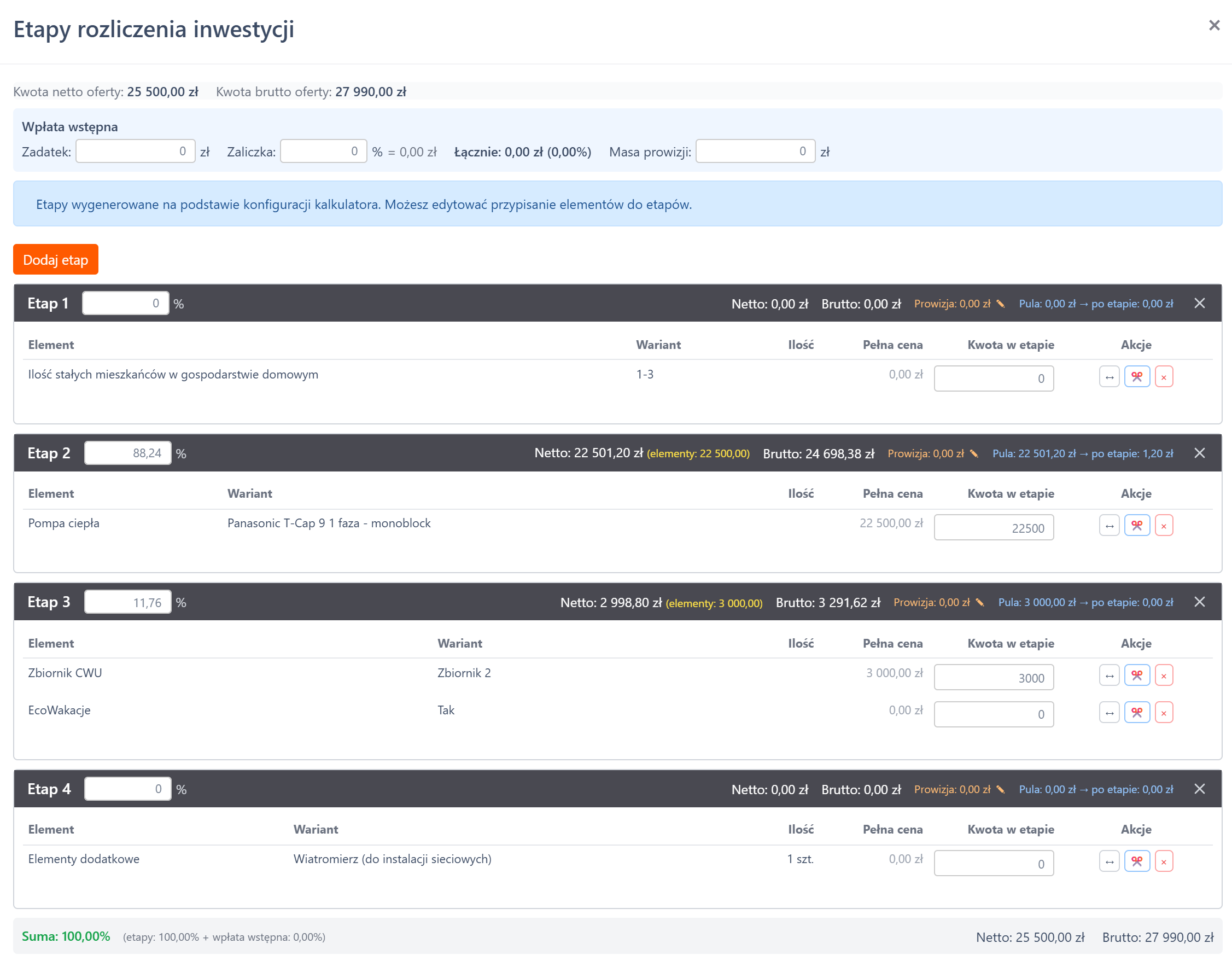
Task: Edit Prowizja pencil icon in Etap 3
Action: click(980, 602)
